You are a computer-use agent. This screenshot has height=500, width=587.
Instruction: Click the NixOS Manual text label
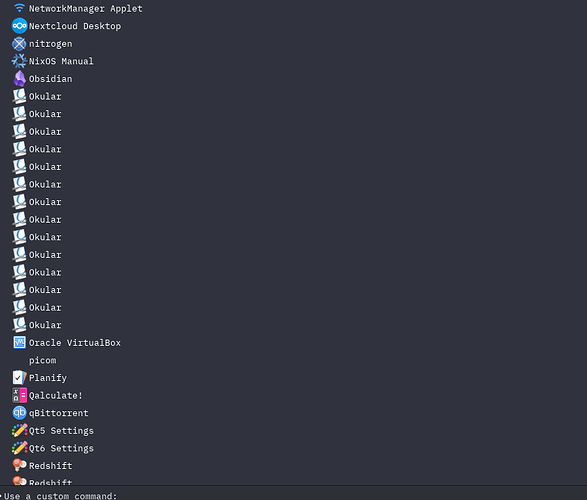[61, 61]
